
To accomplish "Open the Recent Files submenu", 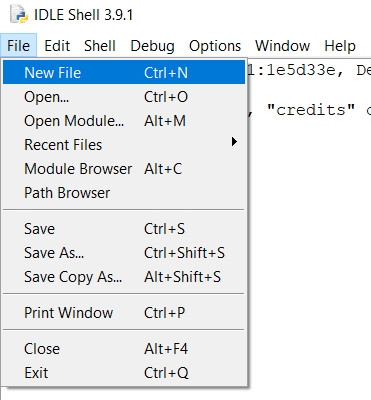I will pyautogui.click(x=124, y=145).
